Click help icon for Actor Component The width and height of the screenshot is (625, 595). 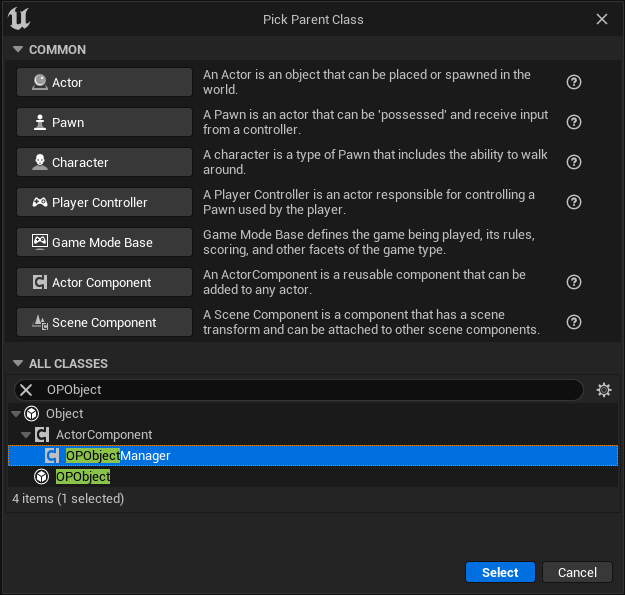[574, 282]
